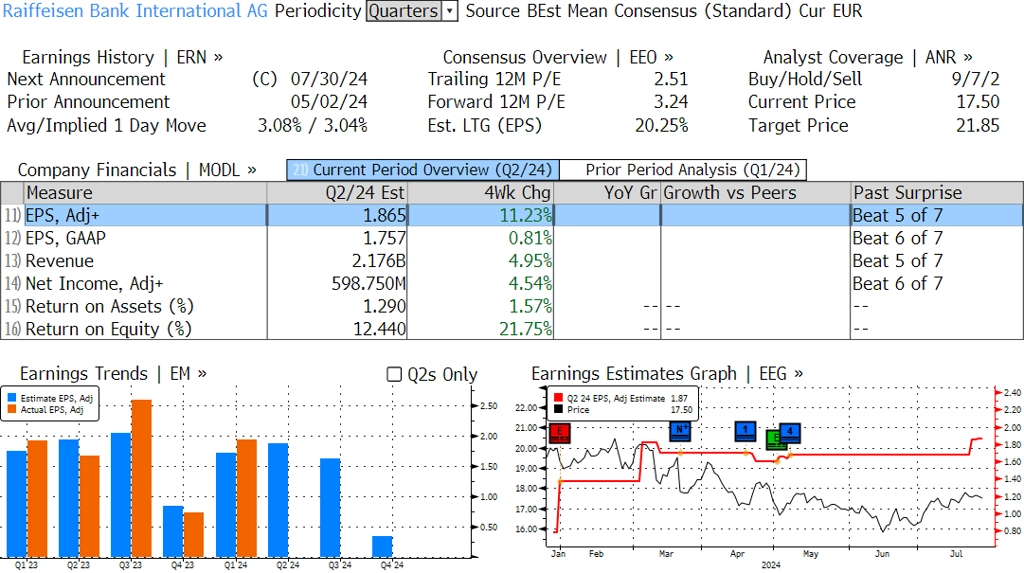Open Earnings Estimates Graph EEG link

(x=667, y=374)
